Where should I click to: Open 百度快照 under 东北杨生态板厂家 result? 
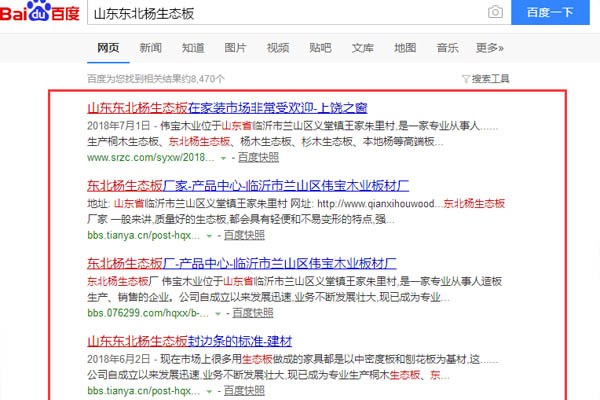tap(244, 235)
